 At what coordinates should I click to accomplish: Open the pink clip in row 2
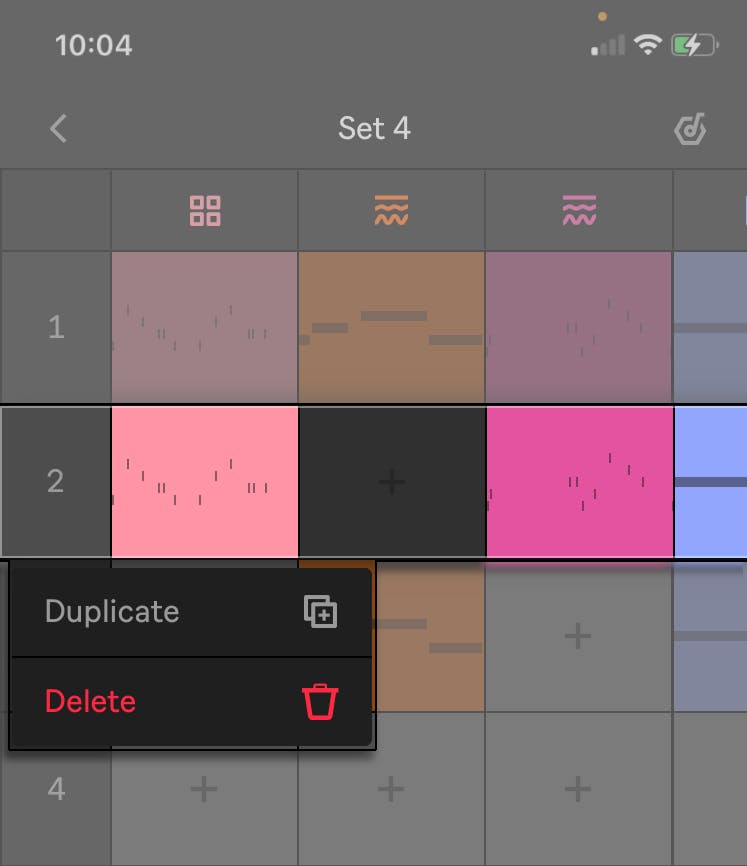click(203, 481)
